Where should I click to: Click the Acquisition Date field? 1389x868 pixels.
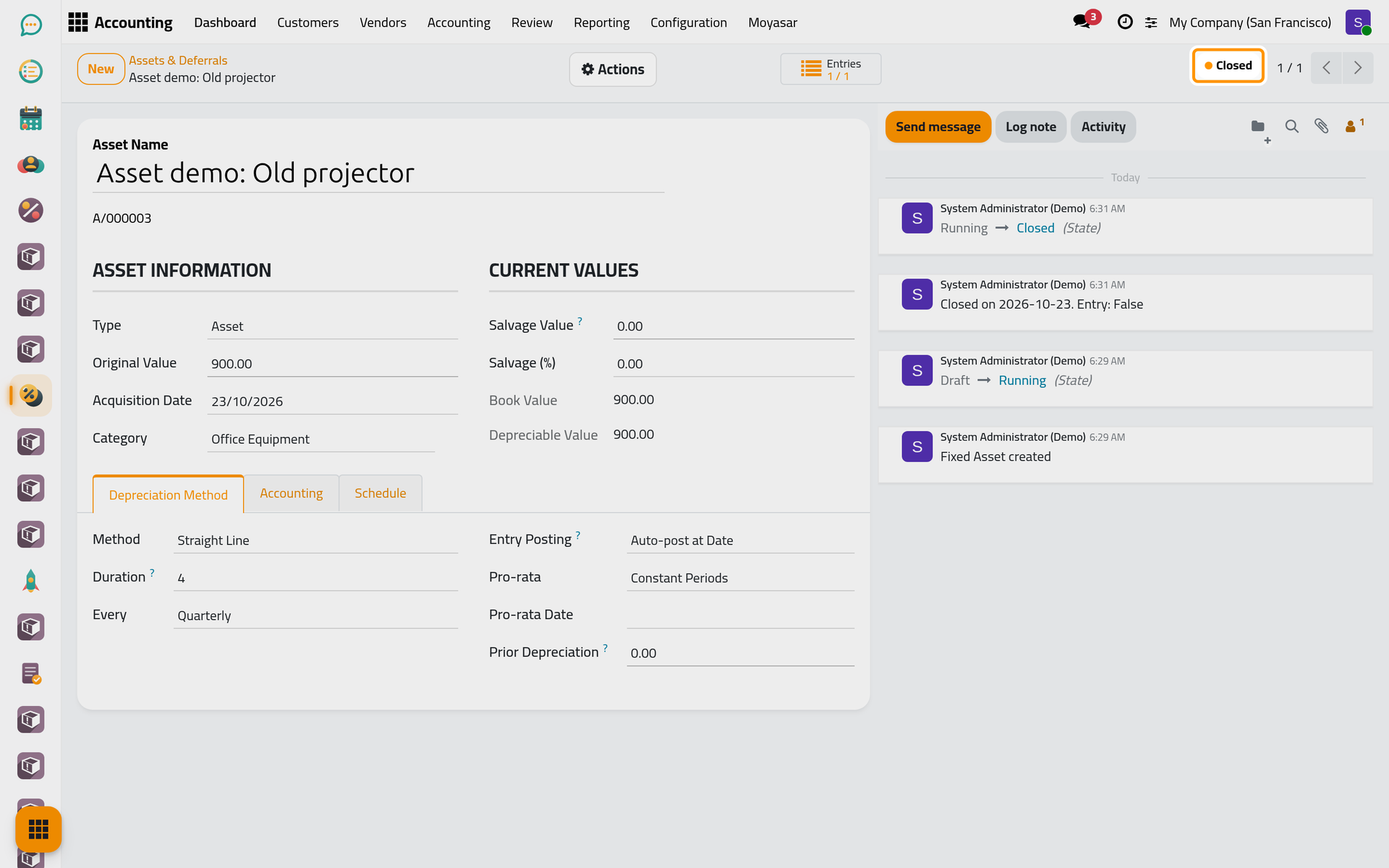pos(332,401)
